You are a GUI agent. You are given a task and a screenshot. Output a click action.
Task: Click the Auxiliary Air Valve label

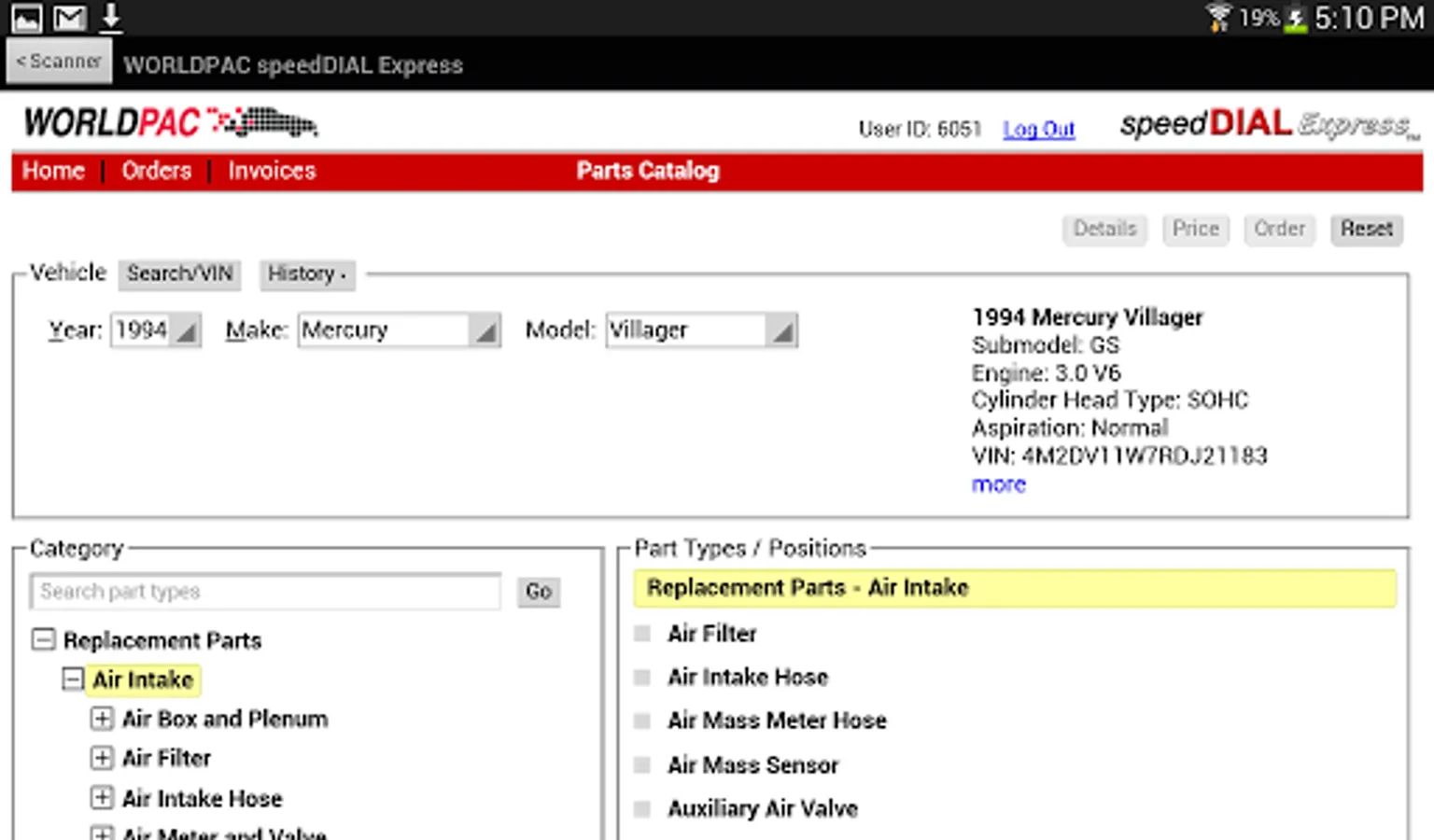(x=762, y=808)
